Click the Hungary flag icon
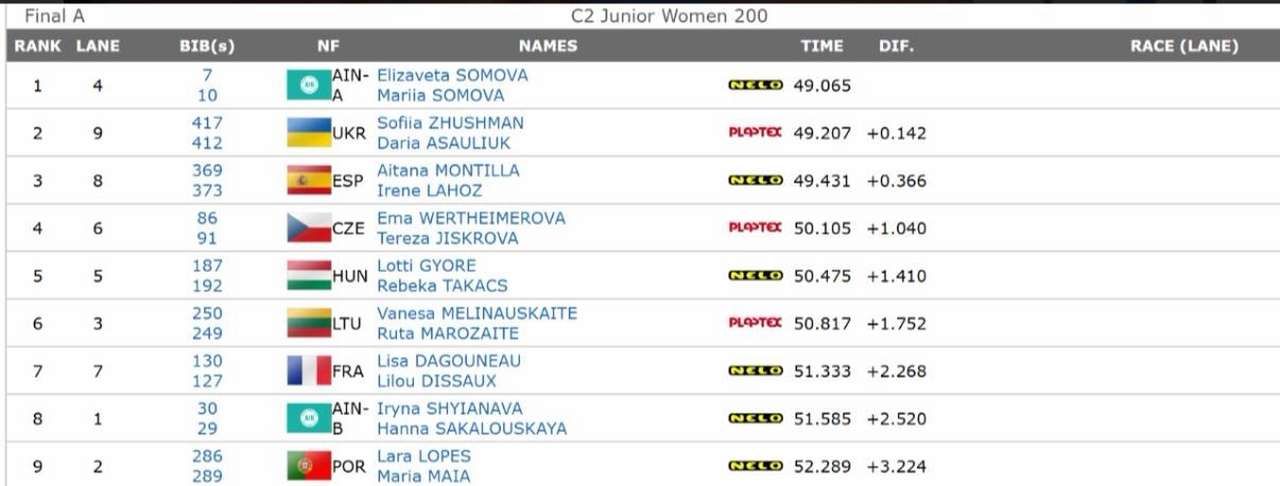This screenshot has height=486, width=1280. pyautogui.click(x=309, y=276)
